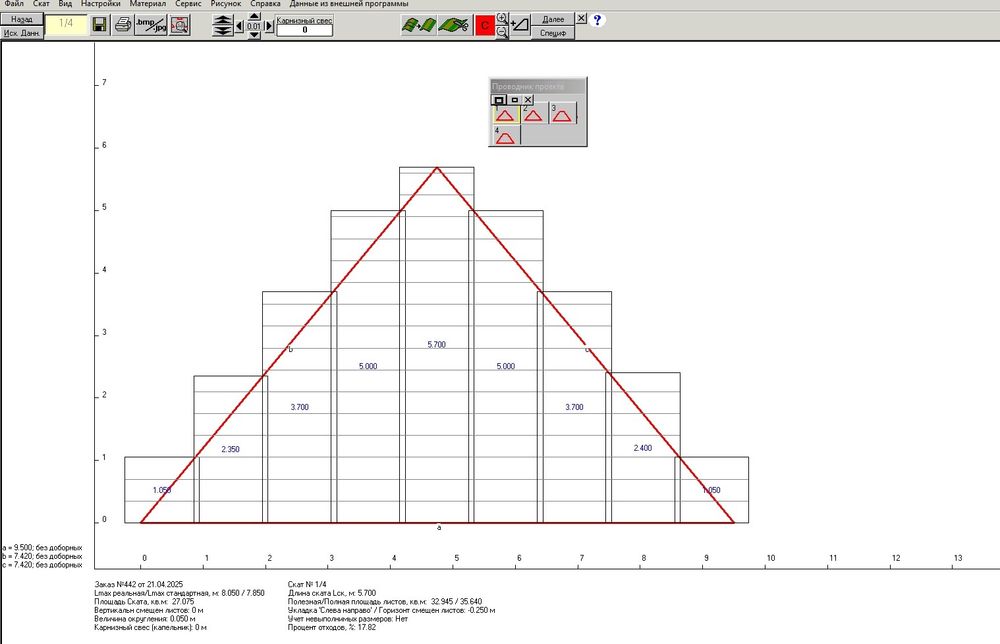Click the print preview magnifier icon
The image size is (1000, 644).
[180, 25]
